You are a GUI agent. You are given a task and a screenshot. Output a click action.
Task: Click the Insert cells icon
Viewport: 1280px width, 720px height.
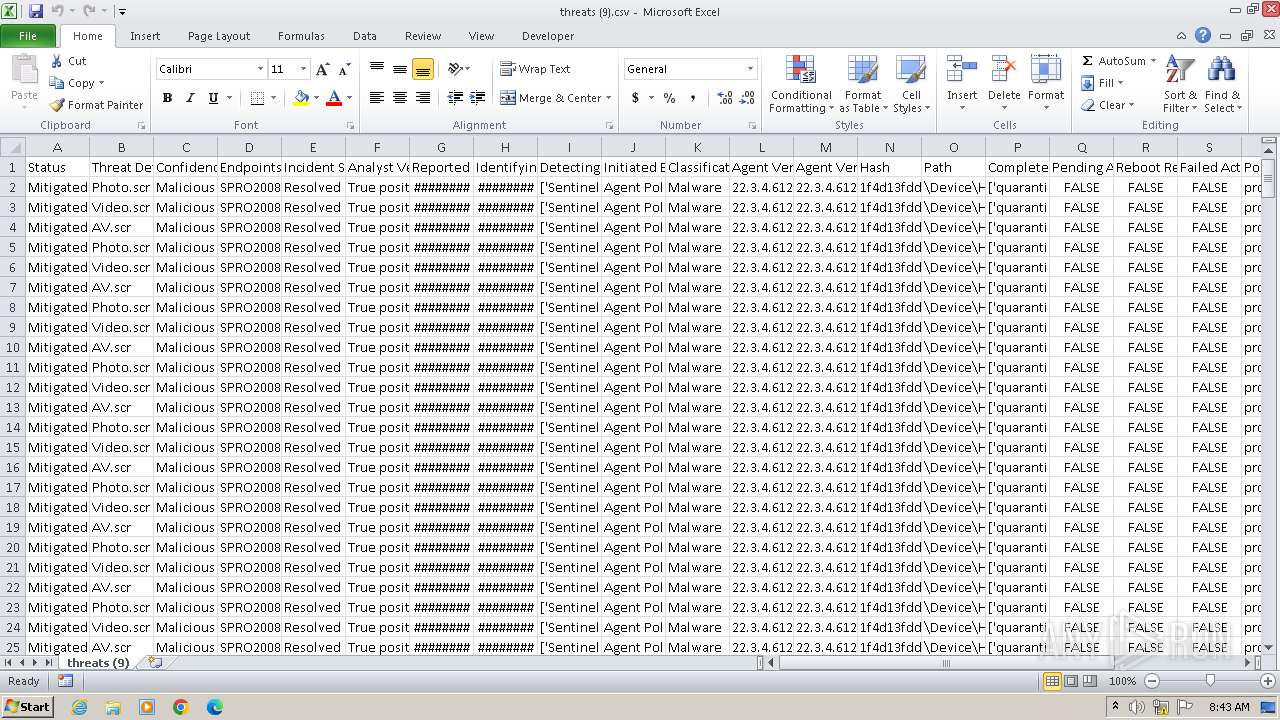962,70
